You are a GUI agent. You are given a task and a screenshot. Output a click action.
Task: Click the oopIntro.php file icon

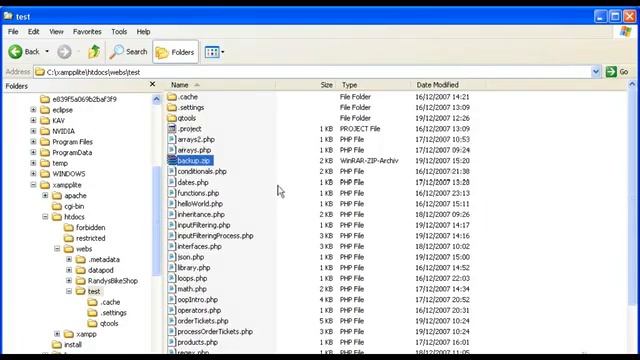[x=172, y=299]
